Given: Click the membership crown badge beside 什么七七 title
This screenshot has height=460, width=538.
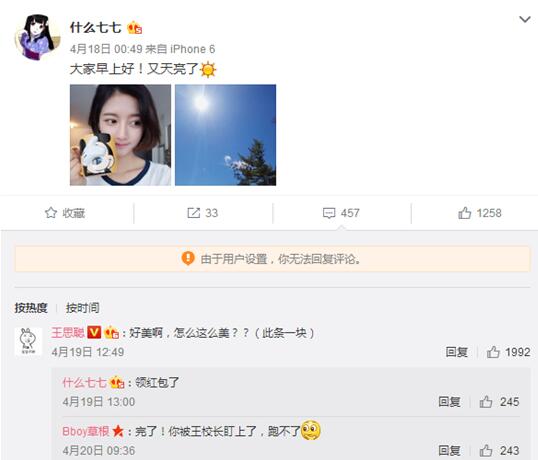Looking at the screenshot, I should pyautogui.click(x=134, y=28).
